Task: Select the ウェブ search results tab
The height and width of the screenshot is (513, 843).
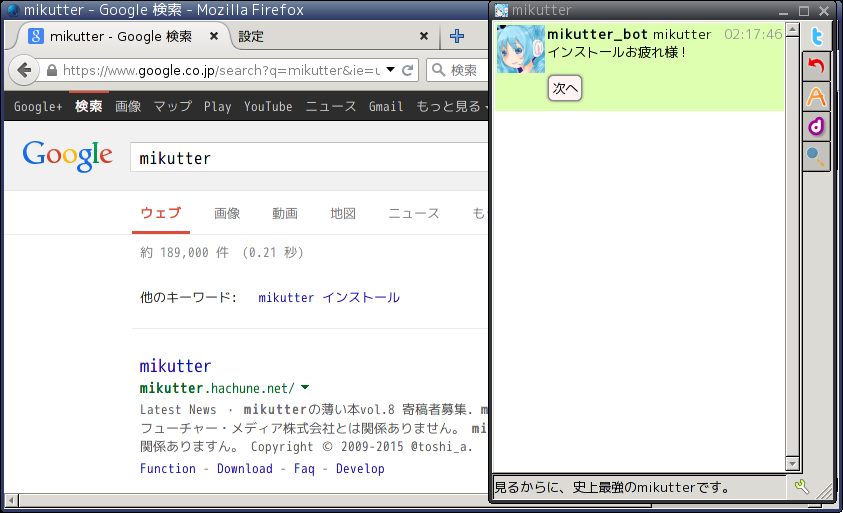Action: (161, 213)
